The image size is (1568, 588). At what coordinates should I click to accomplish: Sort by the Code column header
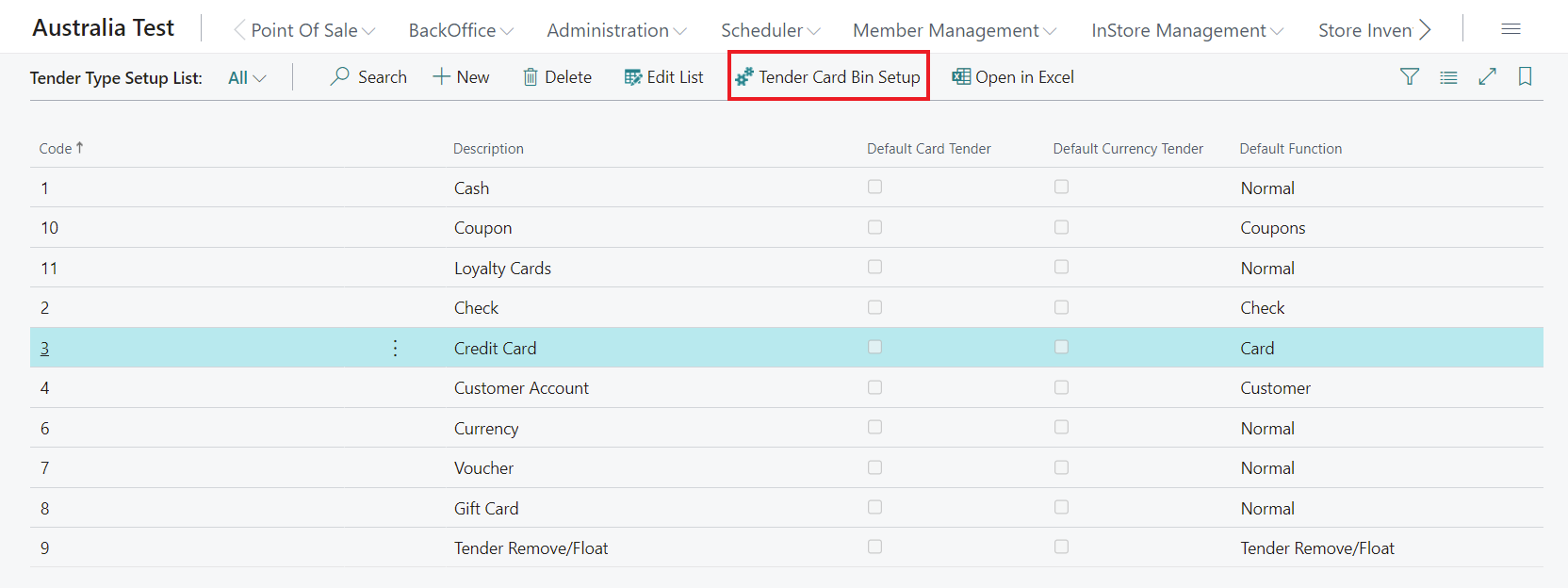(x=56, y=149)
